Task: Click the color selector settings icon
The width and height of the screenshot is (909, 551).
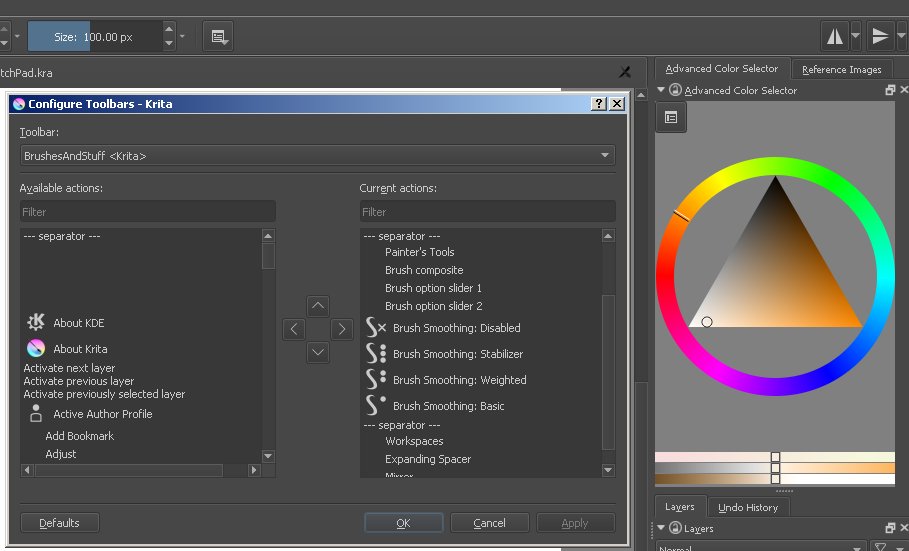Action: (x=671, y=118)
